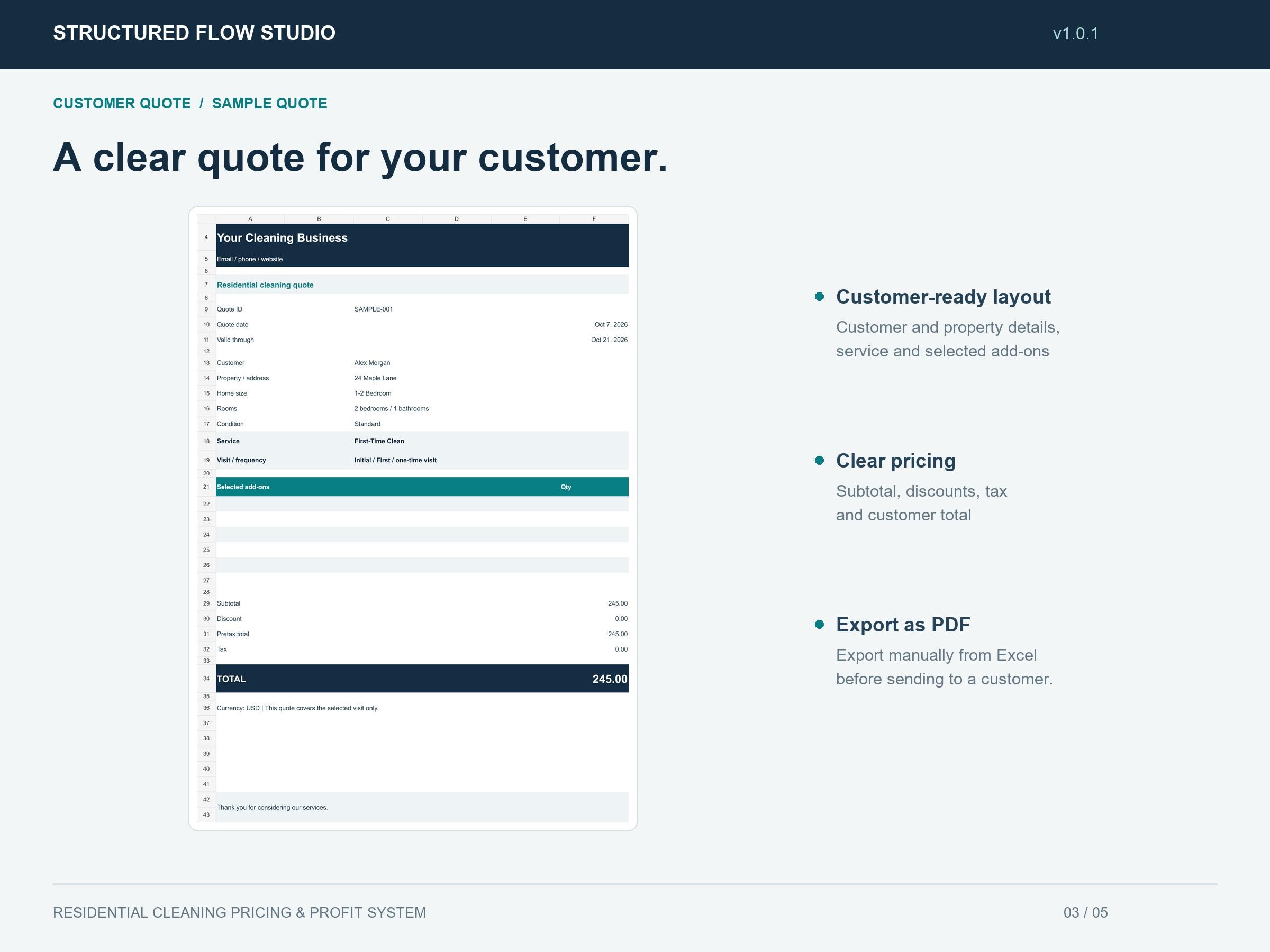
Task: Click the headline 'A clear quote for your customer.'
Action: (x=360, y=157)
